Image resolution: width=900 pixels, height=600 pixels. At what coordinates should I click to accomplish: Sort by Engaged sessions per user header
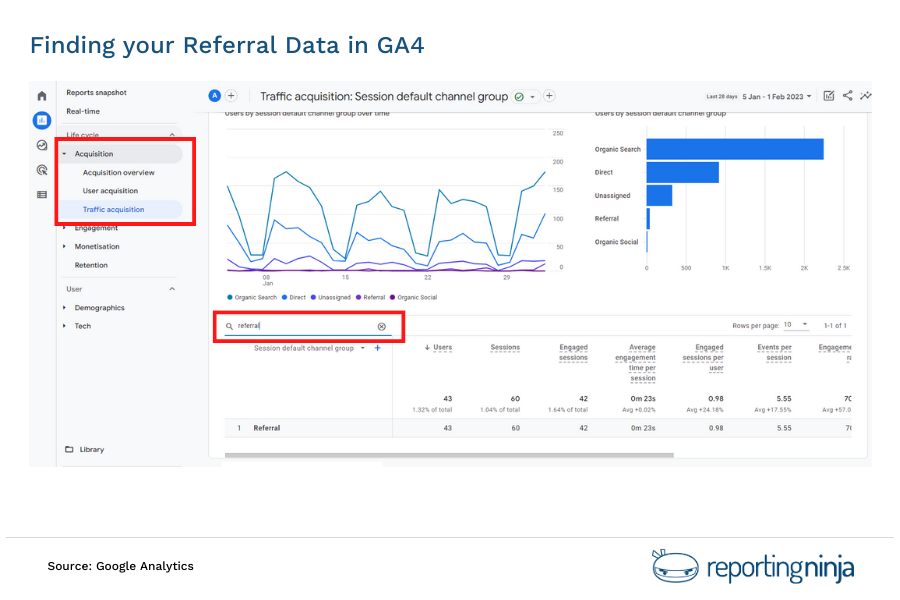703,358
